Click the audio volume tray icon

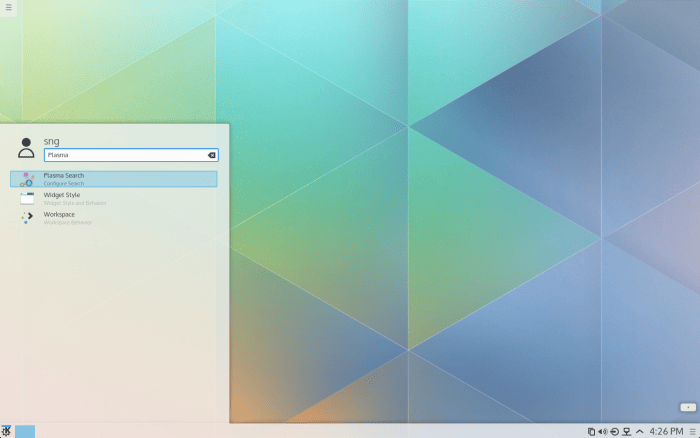click(602, 431)
